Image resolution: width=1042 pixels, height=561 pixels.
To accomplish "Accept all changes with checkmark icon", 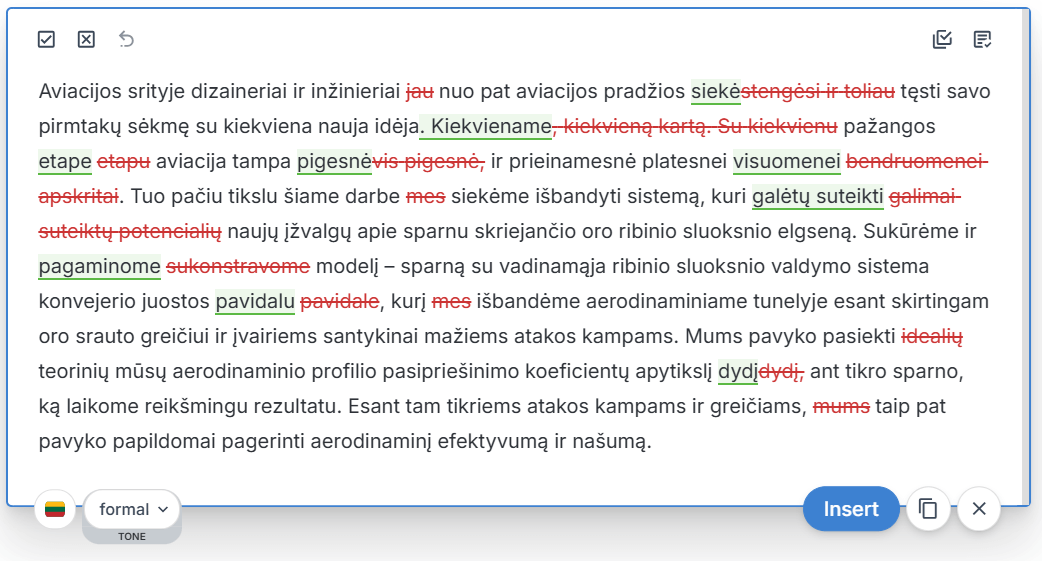I will pos(46,39).
